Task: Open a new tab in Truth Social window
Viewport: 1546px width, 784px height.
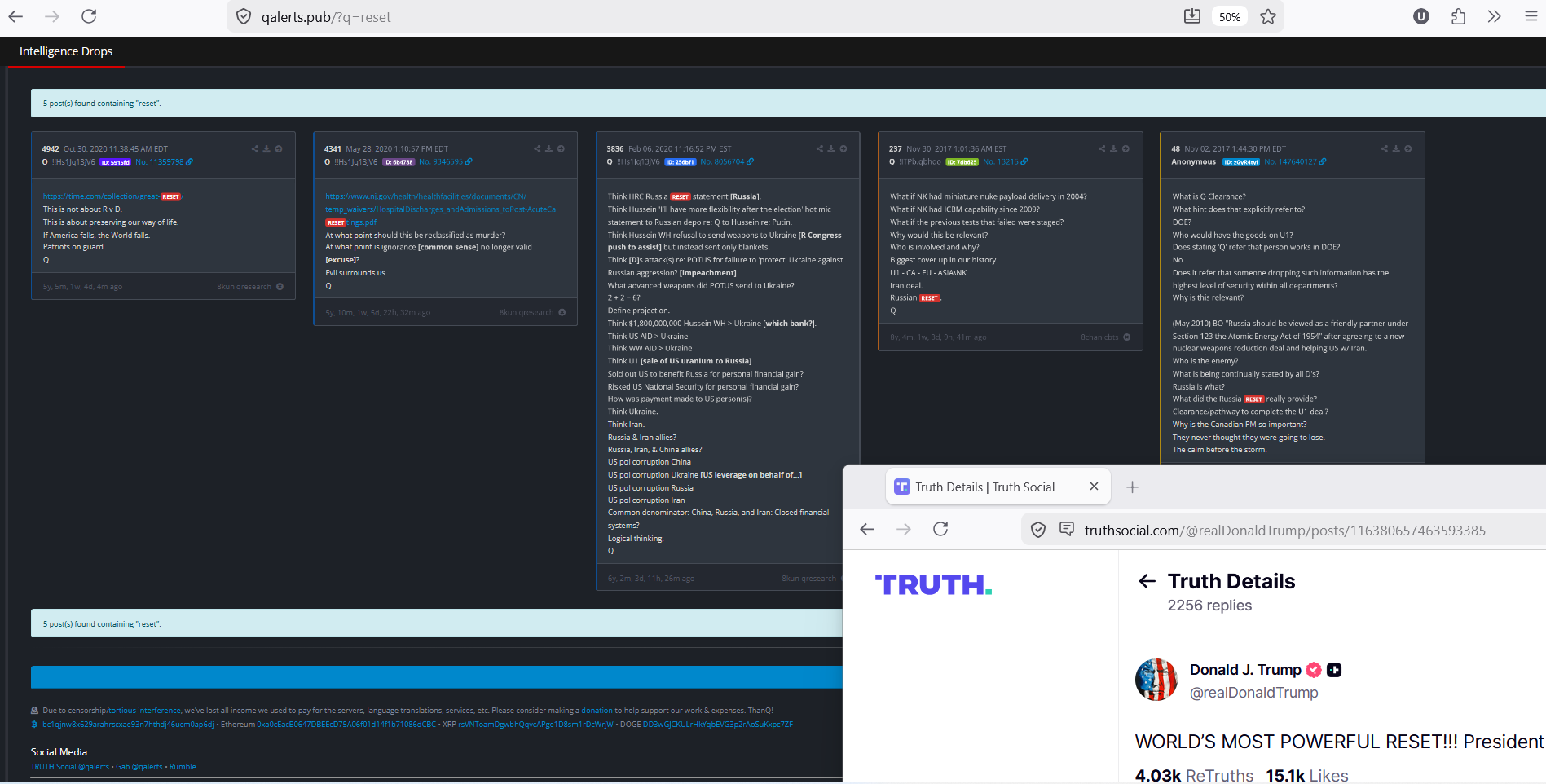Action: (x=1132, y=487)
